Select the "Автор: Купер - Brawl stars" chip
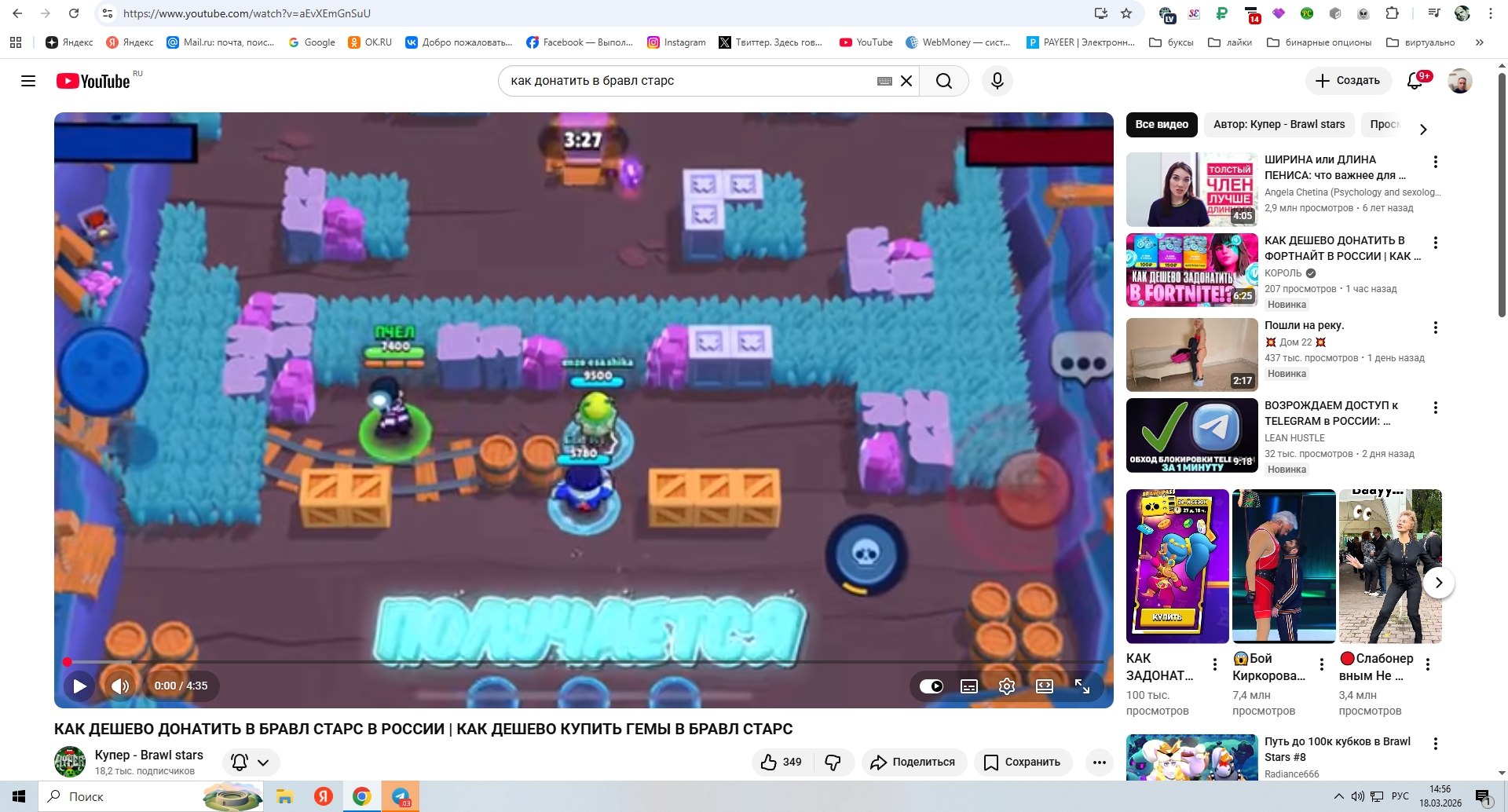This screenshot has height=812, width=1508. pyautogui.click(x=1279, y=124)
